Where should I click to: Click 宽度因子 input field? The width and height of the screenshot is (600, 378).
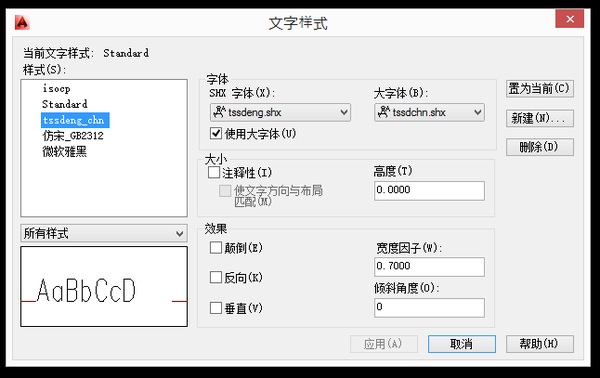[x=429, y=267]
